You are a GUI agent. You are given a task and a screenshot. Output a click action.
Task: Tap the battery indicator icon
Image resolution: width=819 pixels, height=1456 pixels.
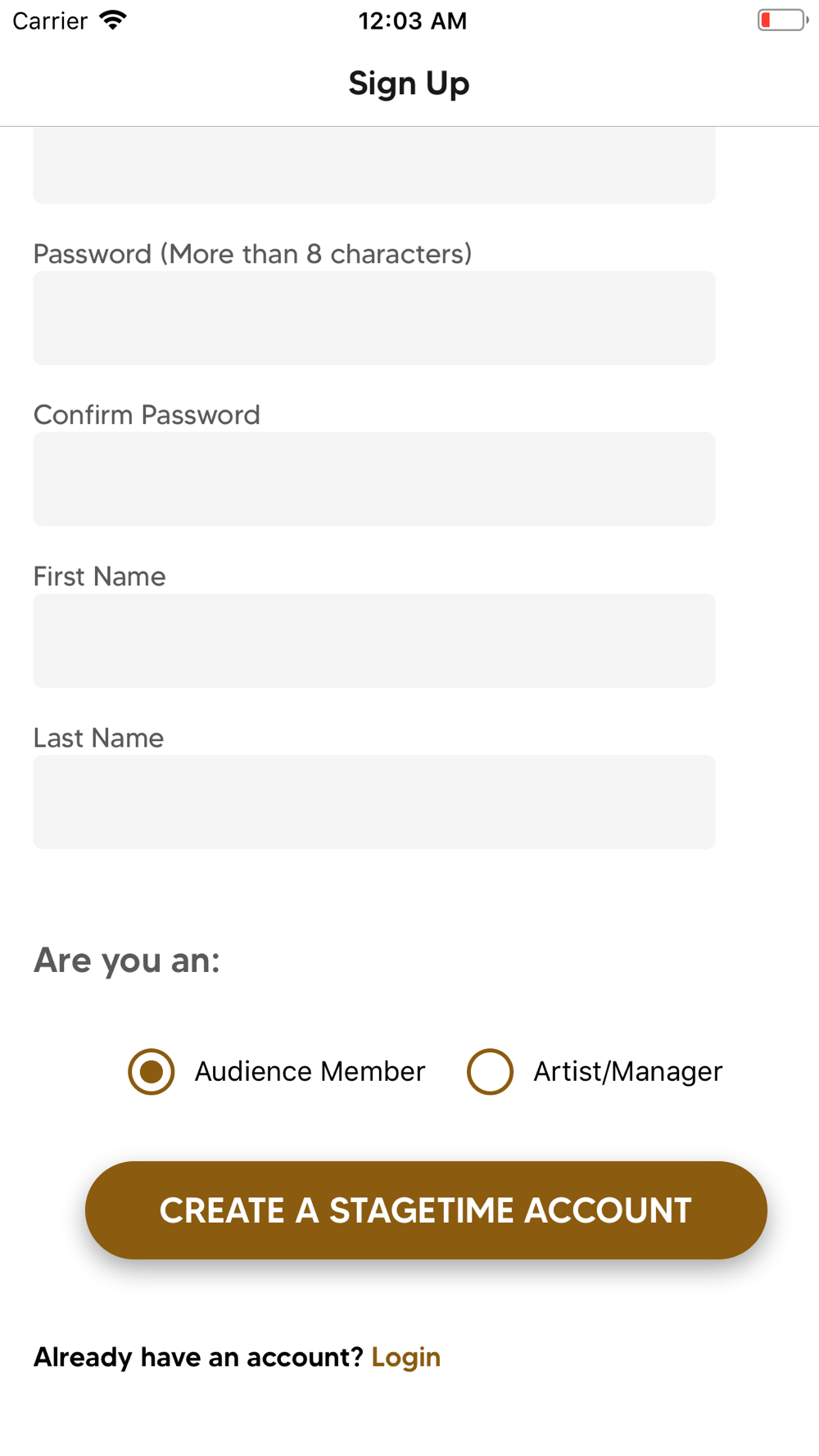[783, 20]
